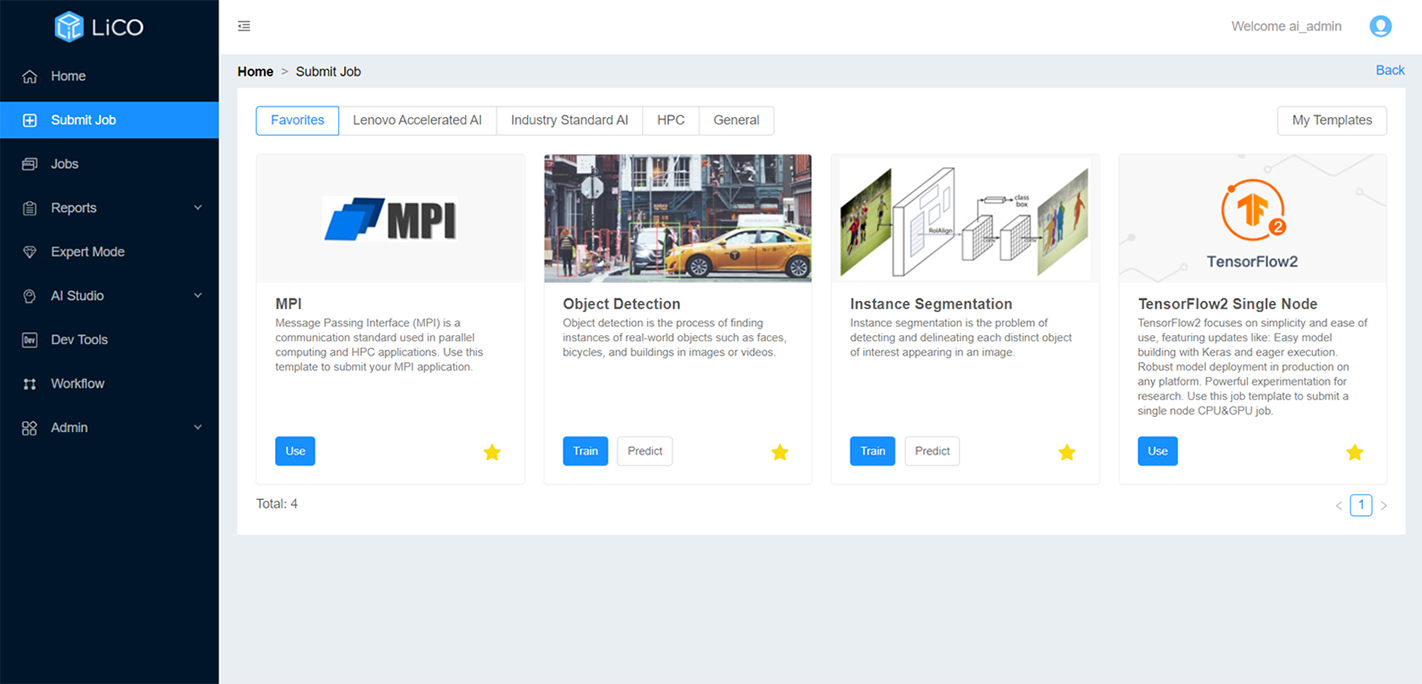Image resolution: width=1422 pixels, height=684 pixels.
Task: Open Expert Mode from the sidebar
Action: [87, 252]
